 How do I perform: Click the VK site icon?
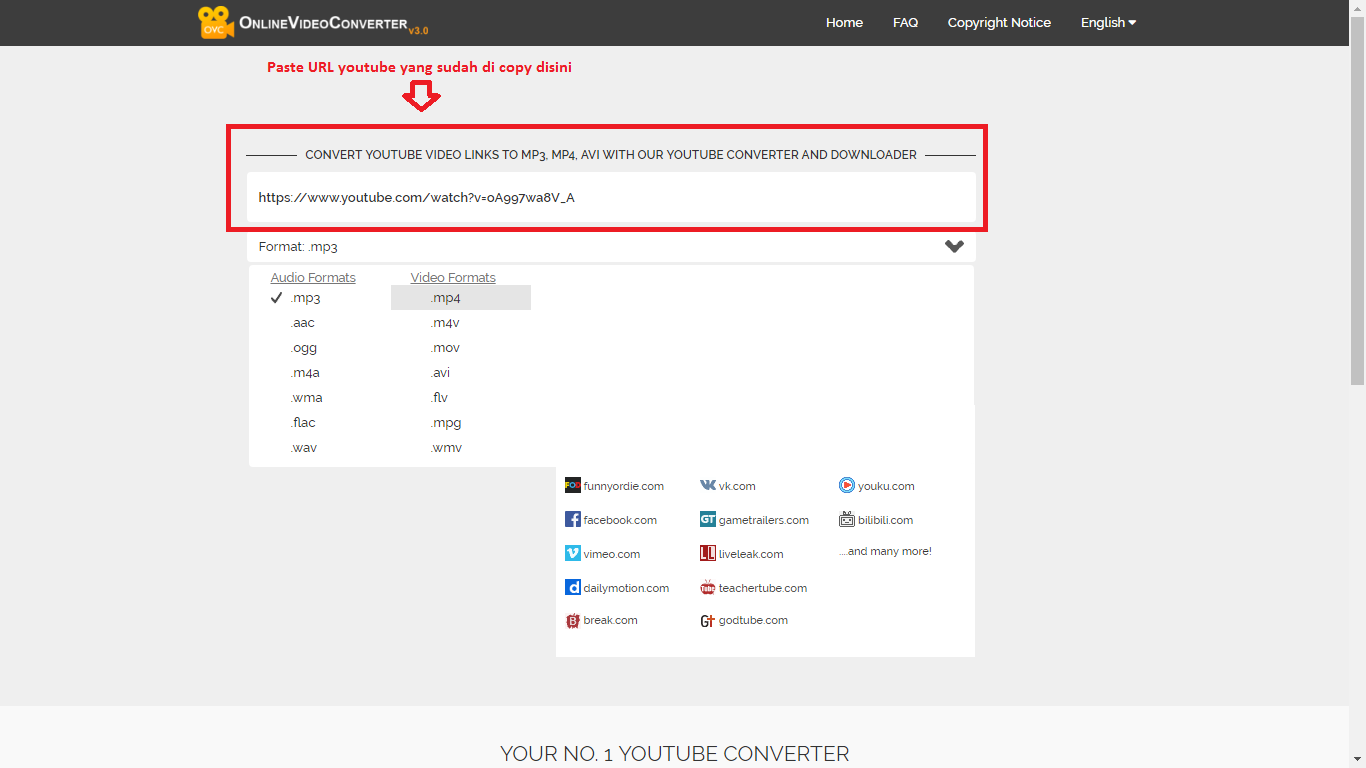(x=708, y=486)
